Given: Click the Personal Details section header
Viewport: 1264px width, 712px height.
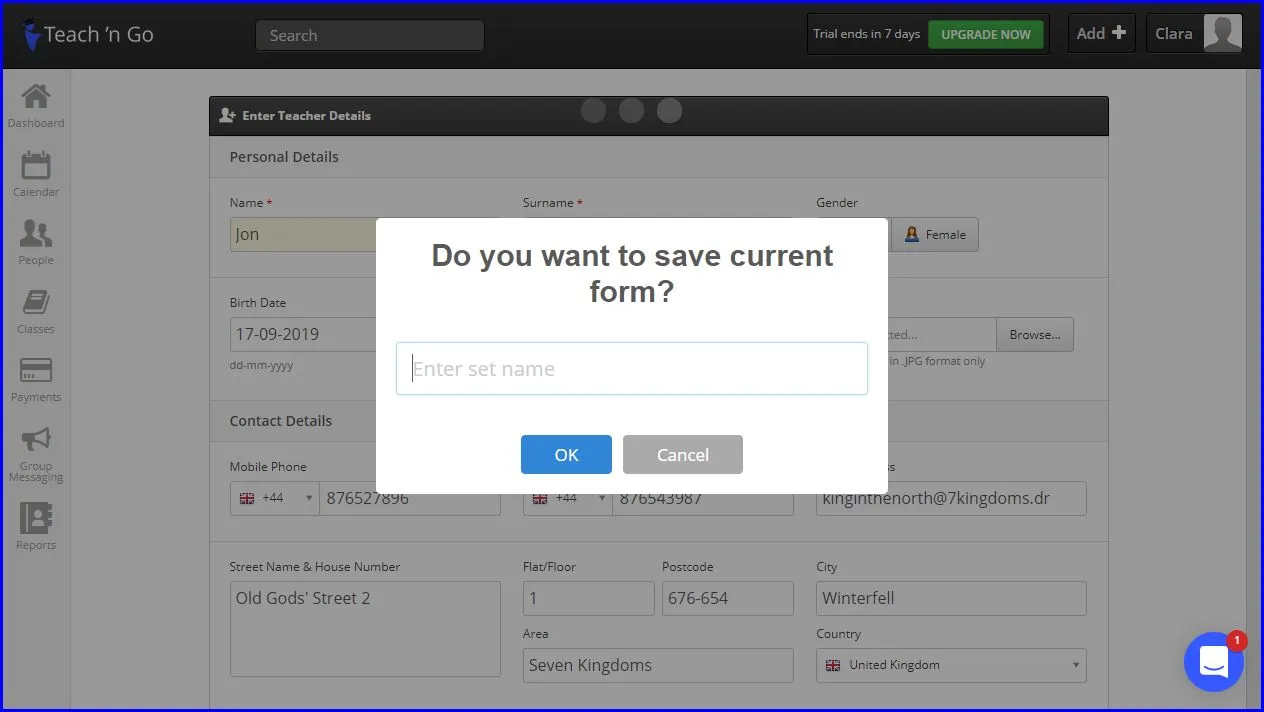Looking at the screenshot, I should (x=284, y=157).
